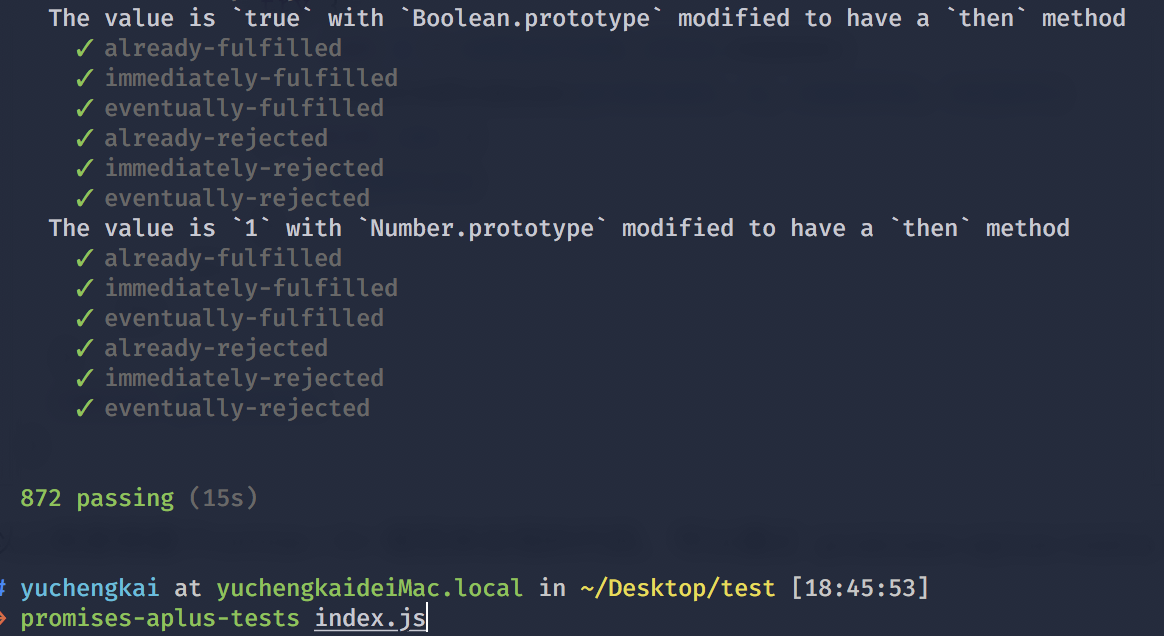1164x636 pixels.
Task: Click the yuchengkaideiMac.local hostname
Action: coord(370,589)
